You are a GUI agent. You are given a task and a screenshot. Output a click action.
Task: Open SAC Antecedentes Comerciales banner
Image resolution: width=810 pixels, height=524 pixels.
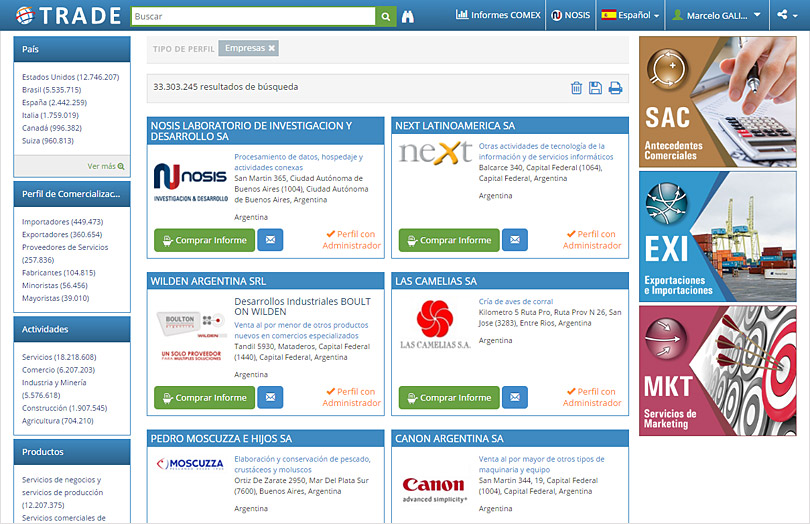point(717,102)
